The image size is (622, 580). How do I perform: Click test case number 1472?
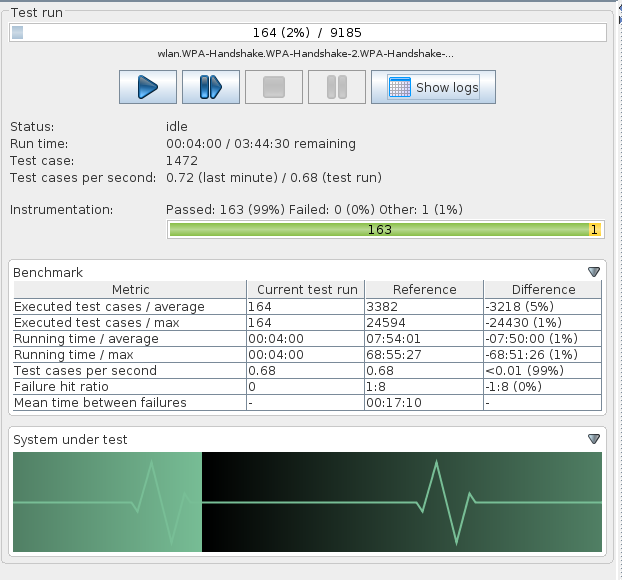click(x=182, y=161)
